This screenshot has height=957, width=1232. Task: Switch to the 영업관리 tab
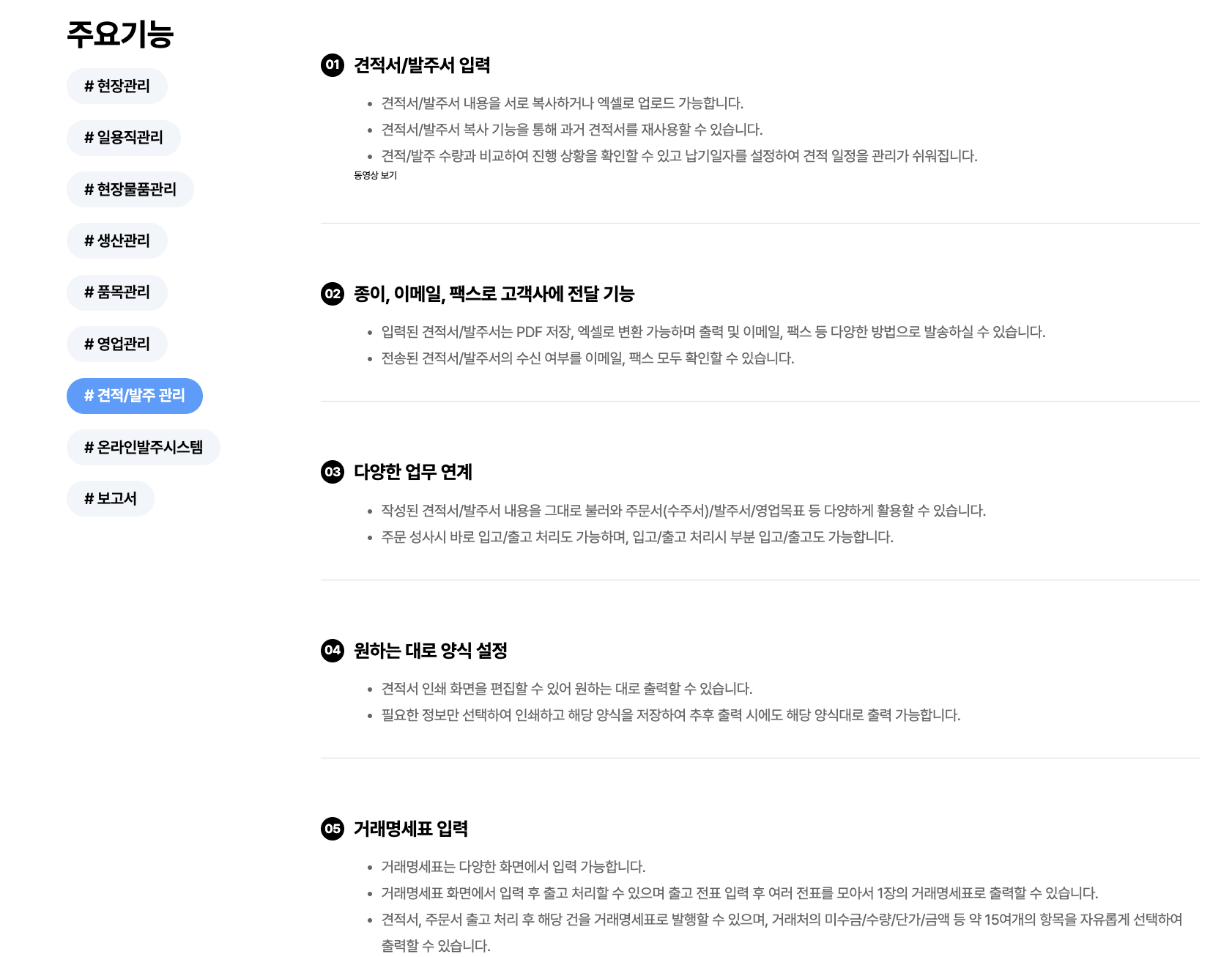[116, 344]
